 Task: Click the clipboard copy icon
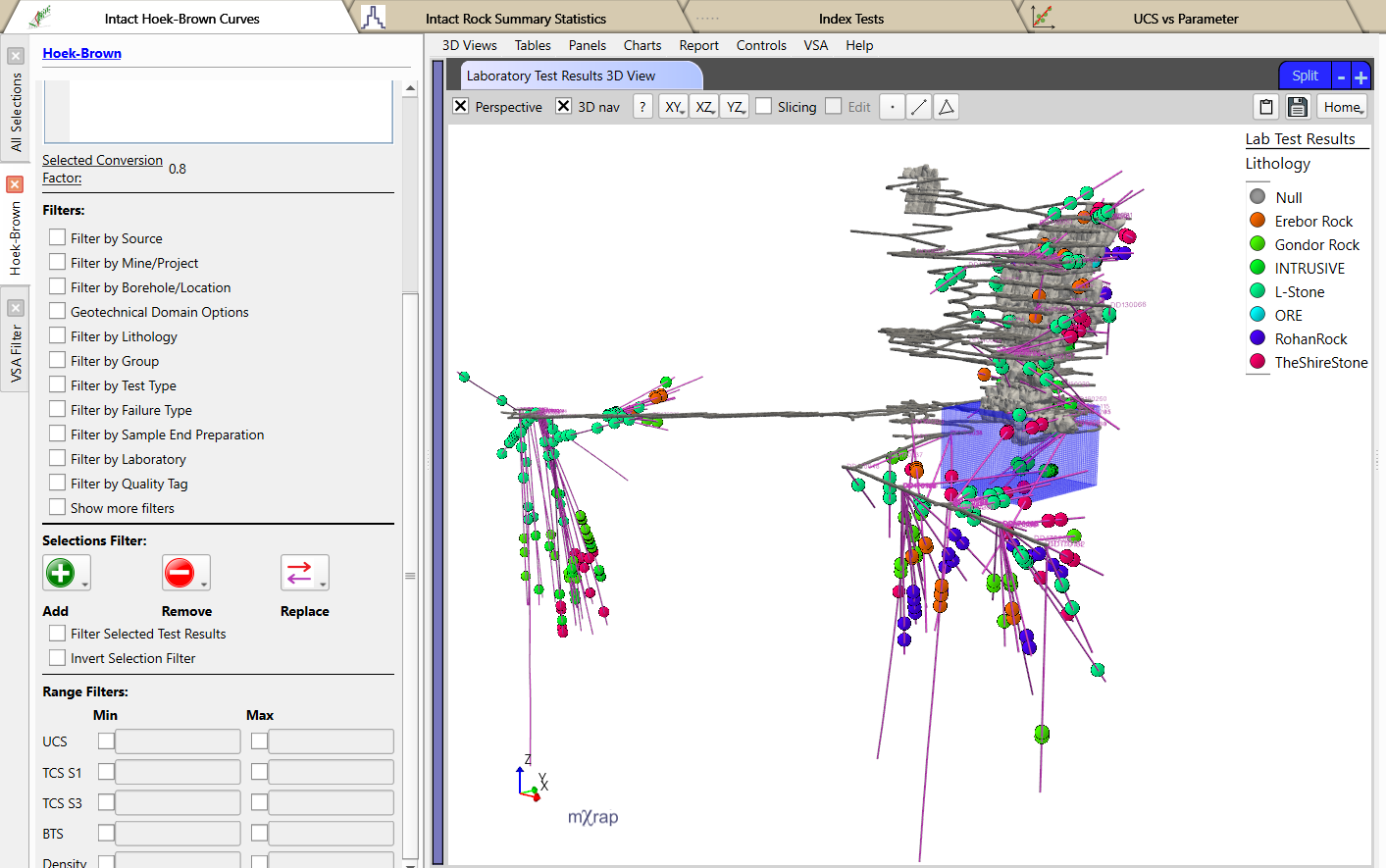(x=1266, y=107)
